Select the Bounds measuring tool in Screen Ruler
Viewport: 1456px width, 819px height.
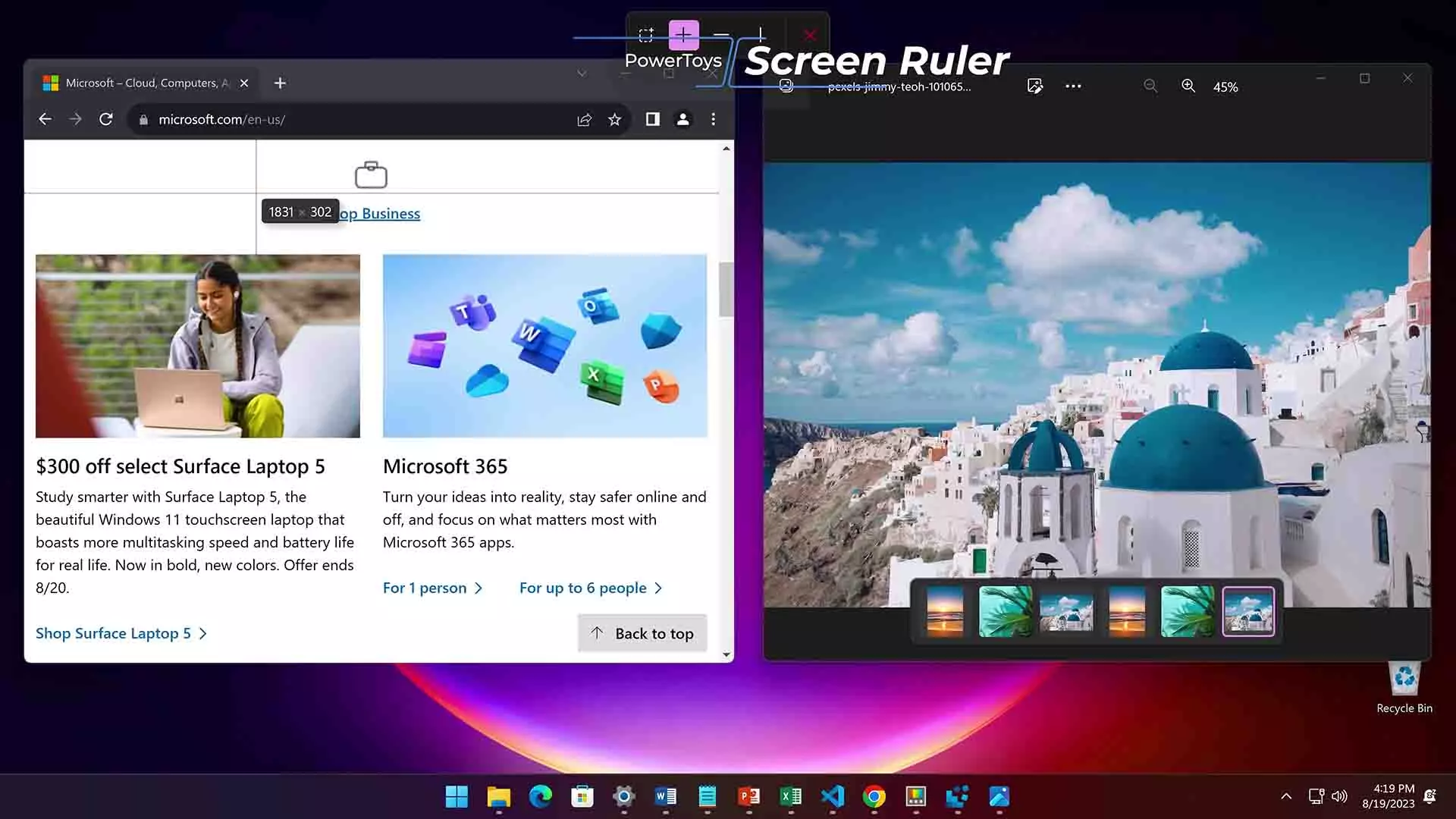tap(646, 35)
